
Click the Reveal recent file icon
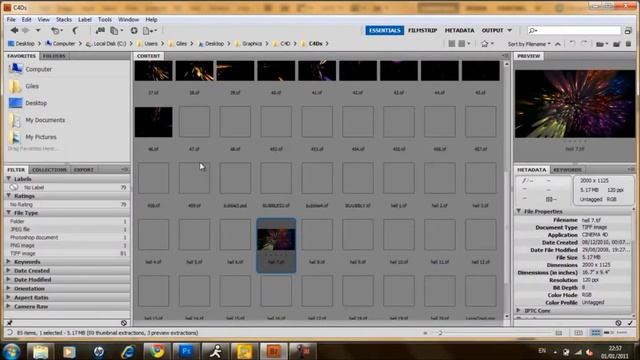coord(56,31)
